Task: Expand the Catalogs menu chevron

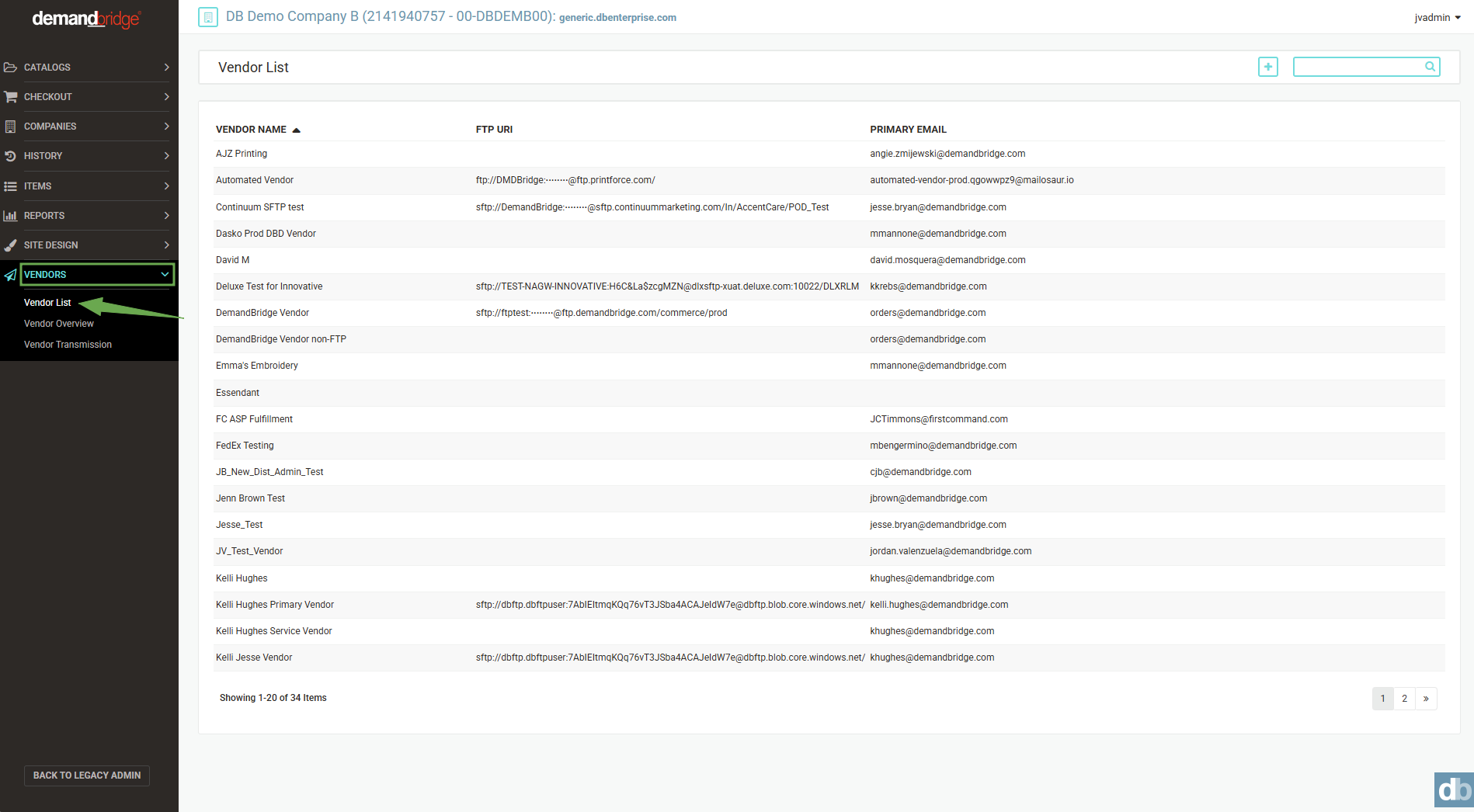Action: 166,68
